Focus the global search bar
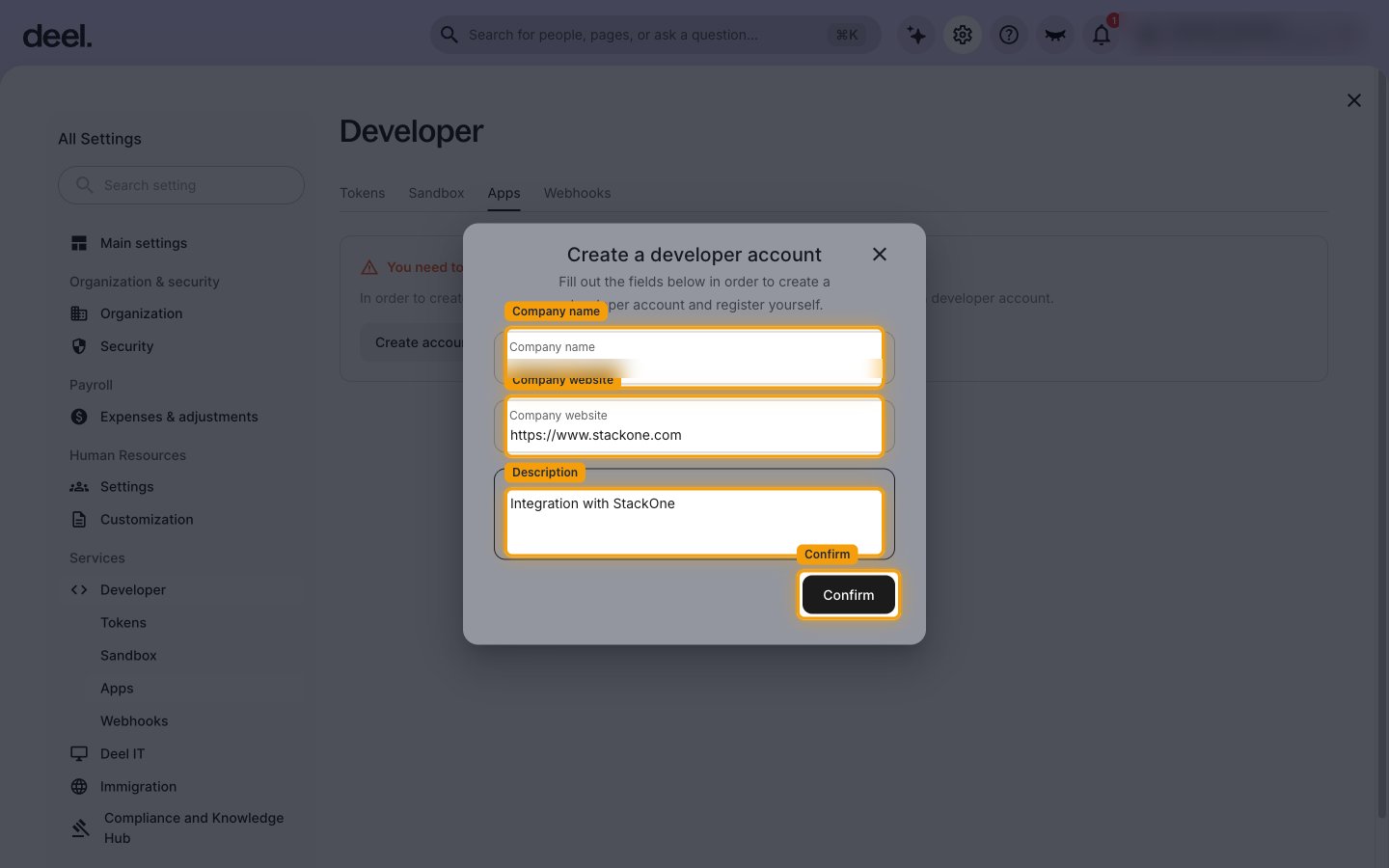Image resolution: width=1389 pixels, height=868 pixels. click(x=656, y=35)
